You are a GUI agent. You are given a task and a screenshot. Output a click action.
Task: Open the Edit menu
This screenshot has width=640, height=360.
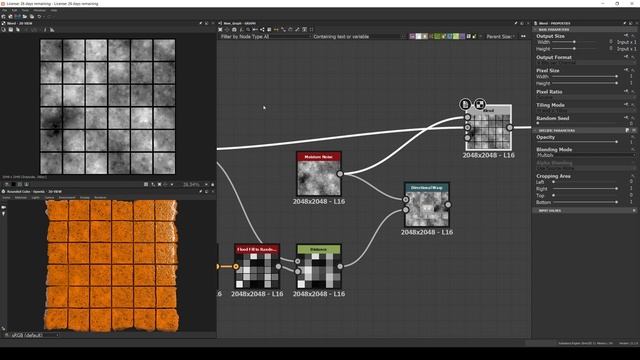[x=14, y=10]
